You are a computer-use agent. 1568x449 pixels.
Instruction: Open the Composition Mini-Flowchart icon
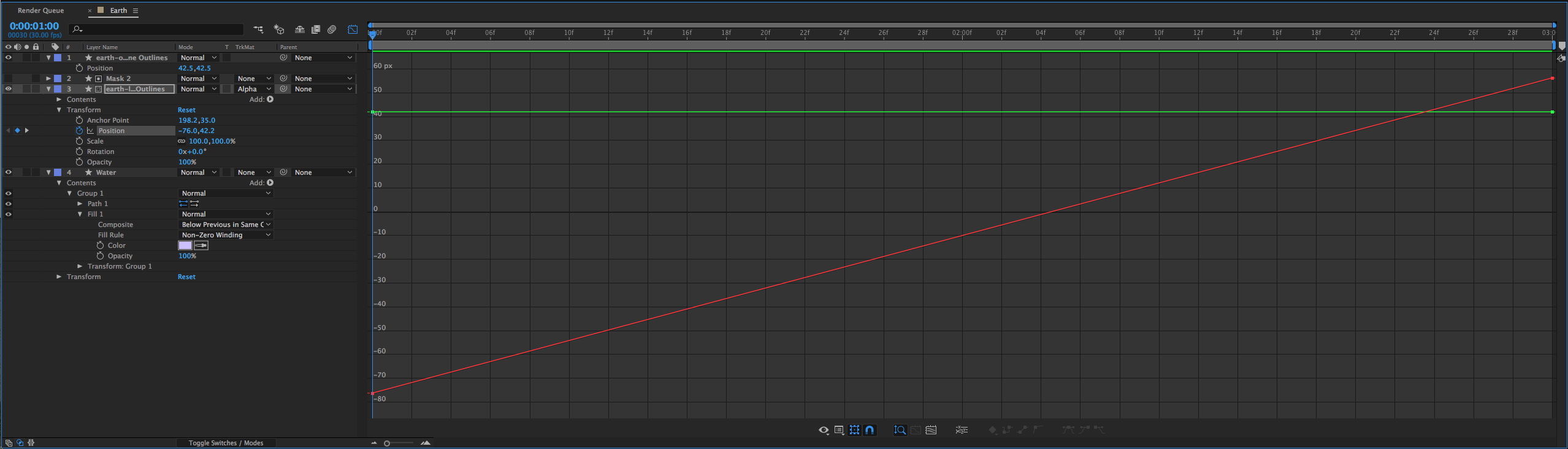pyautogui.click(x=258, y=29)
